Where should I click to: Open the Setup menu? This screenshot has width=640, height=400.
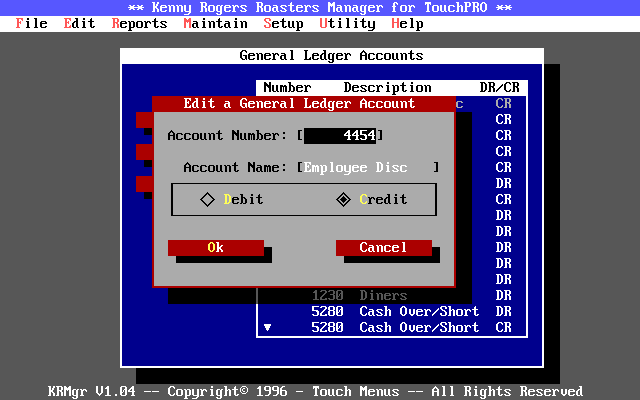coord(283,24)
